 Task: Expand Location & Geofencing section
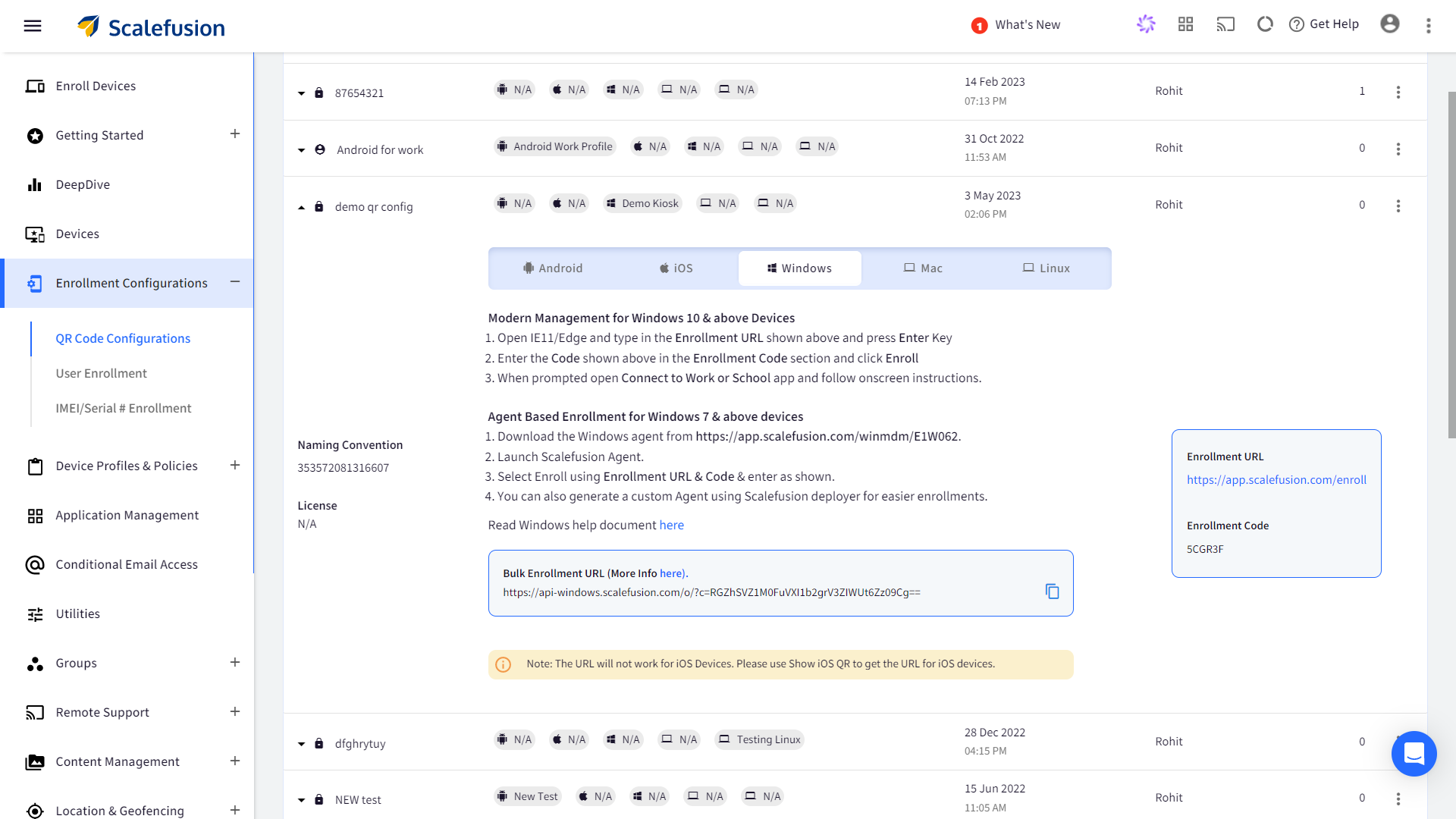235,810
